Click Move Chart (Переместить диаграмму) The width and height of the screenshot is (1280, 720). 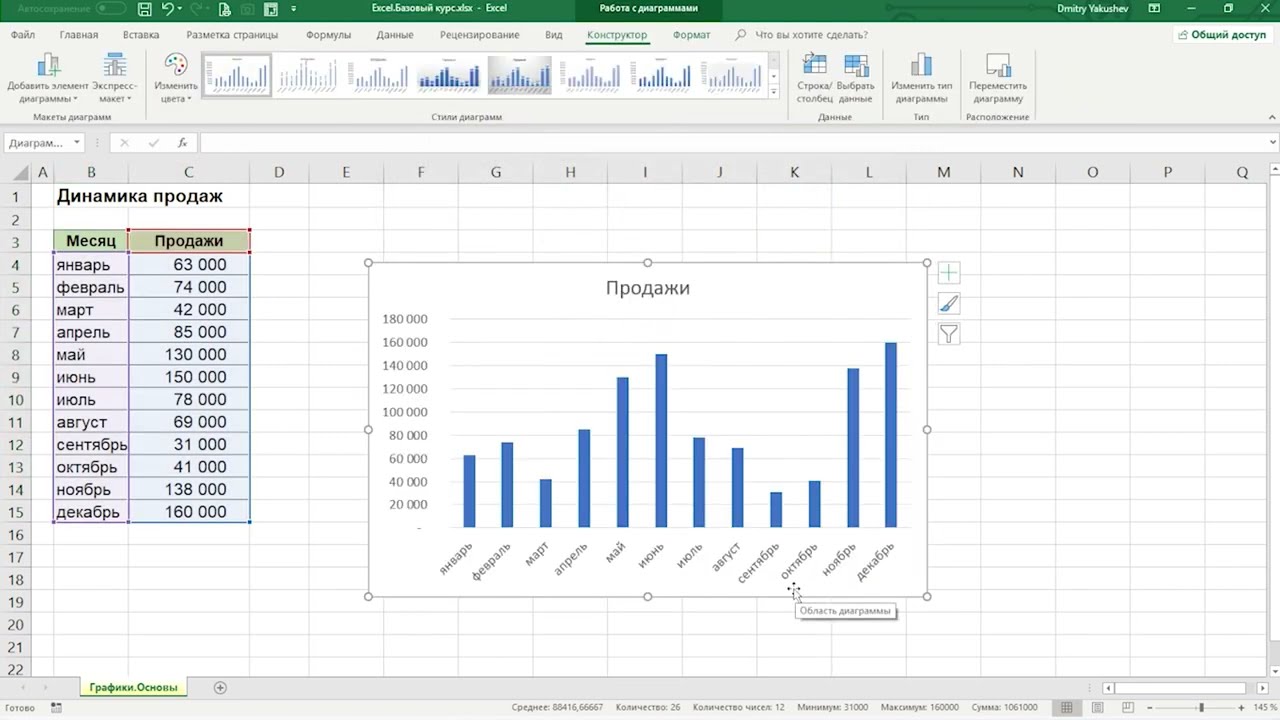998,79
